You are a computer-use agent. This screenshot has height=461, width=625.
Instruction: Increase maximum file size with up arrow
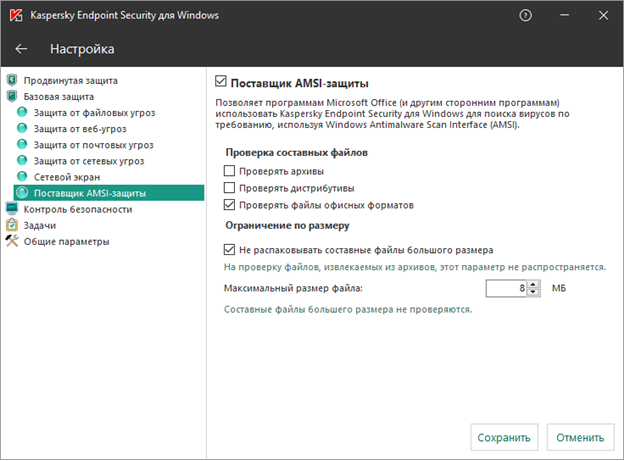click(533, 284)
